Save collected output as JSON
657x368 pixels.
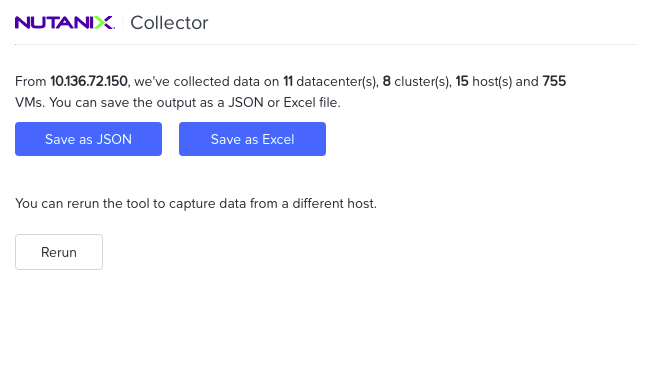click(88, 139)
